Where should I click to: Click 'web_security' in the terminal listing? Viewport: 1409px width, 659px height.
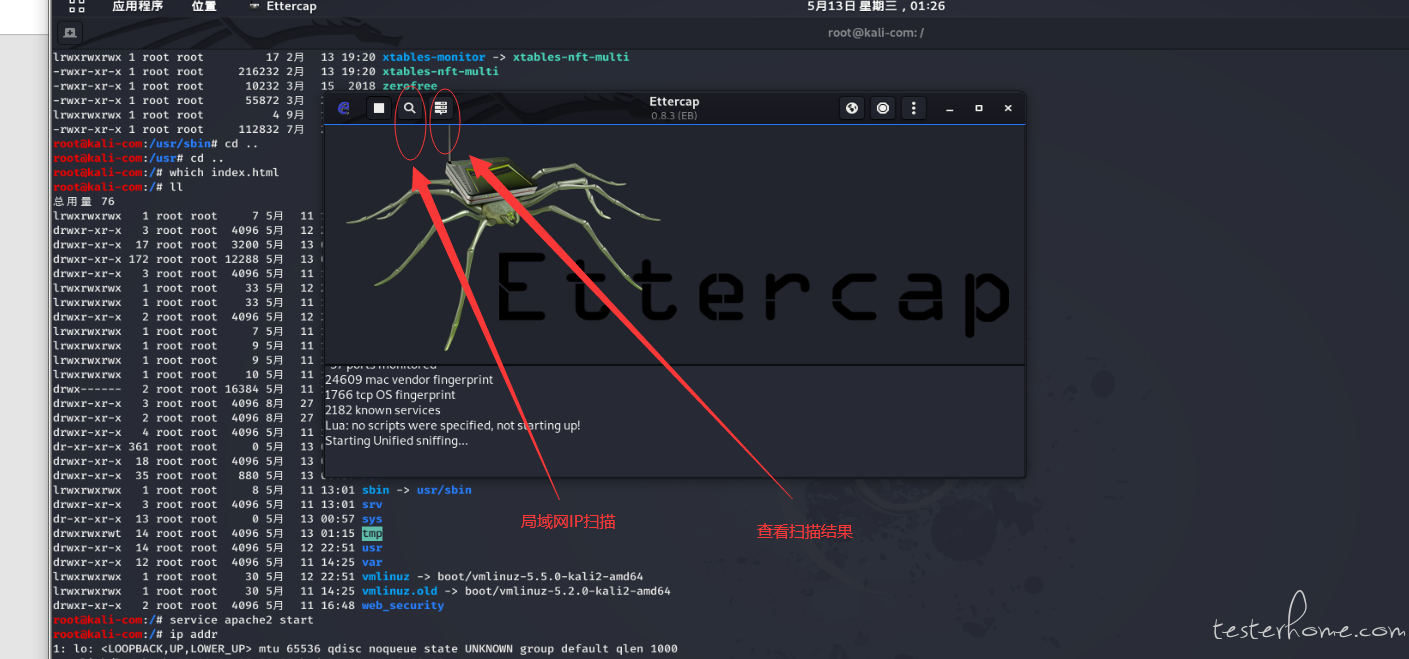pyautogui.click(x=403, y=605)
